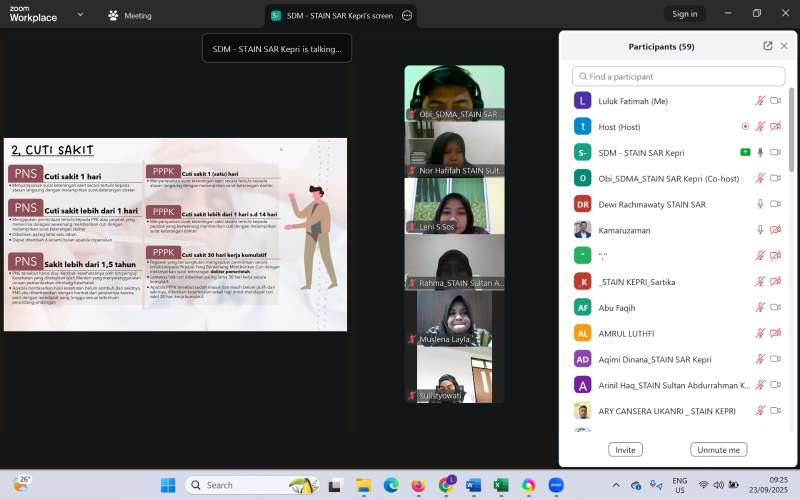Image resolution: width=800 pixels, height=500 pixels.
Task: Click muted mic icon for Obi_SDMA co-host
Action: [x=760, y=178]
